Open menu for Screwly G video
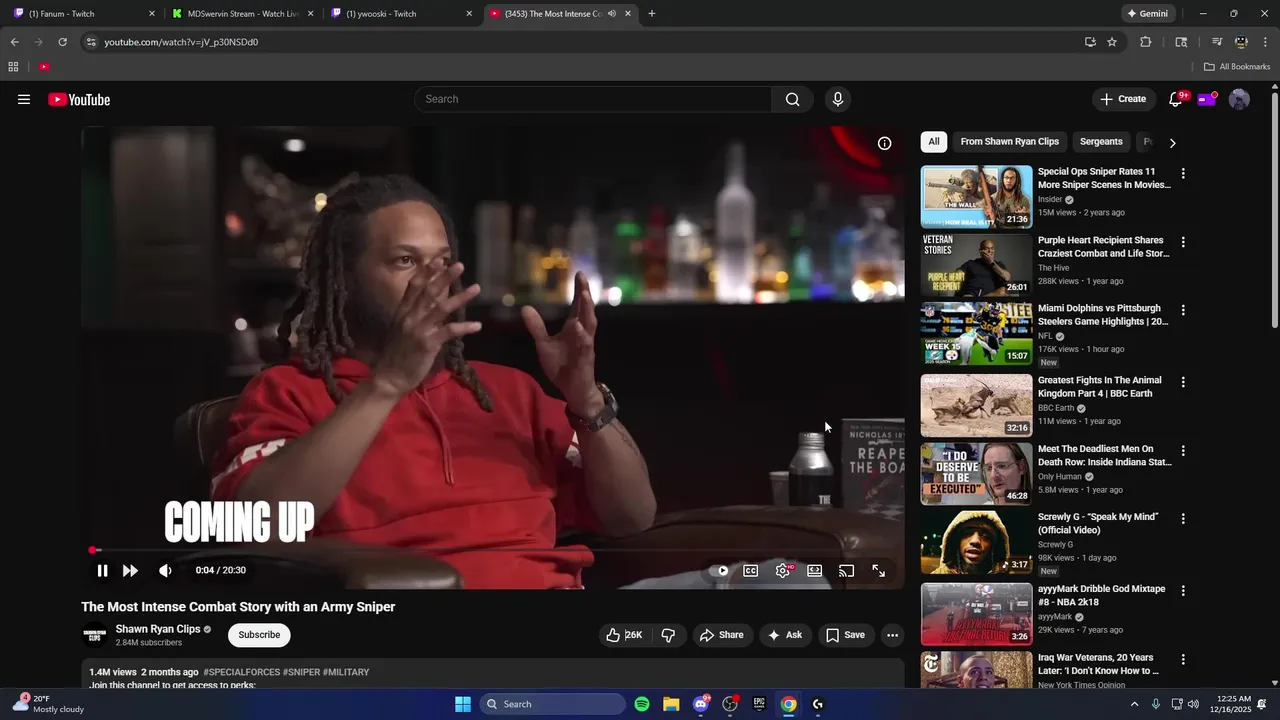This screenshot has width=1280, height=720. (1183, 519)
